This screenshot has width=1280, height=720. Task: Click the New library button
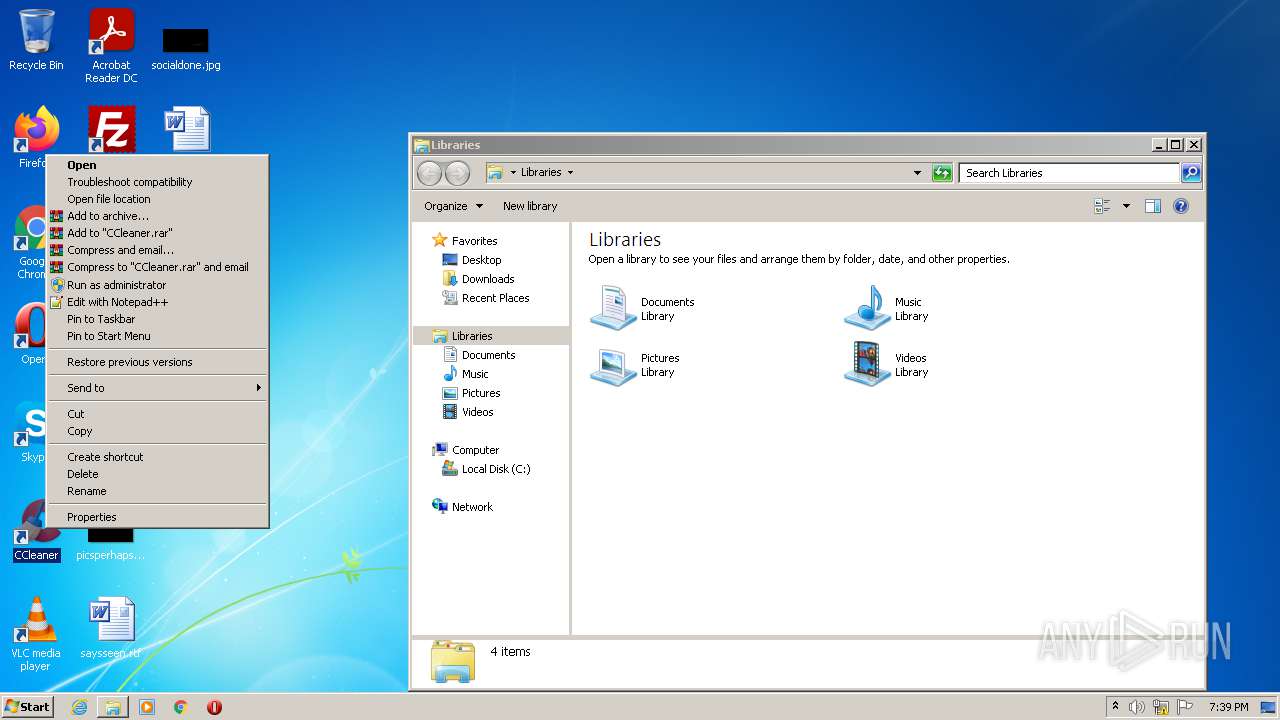coord(530,206)
